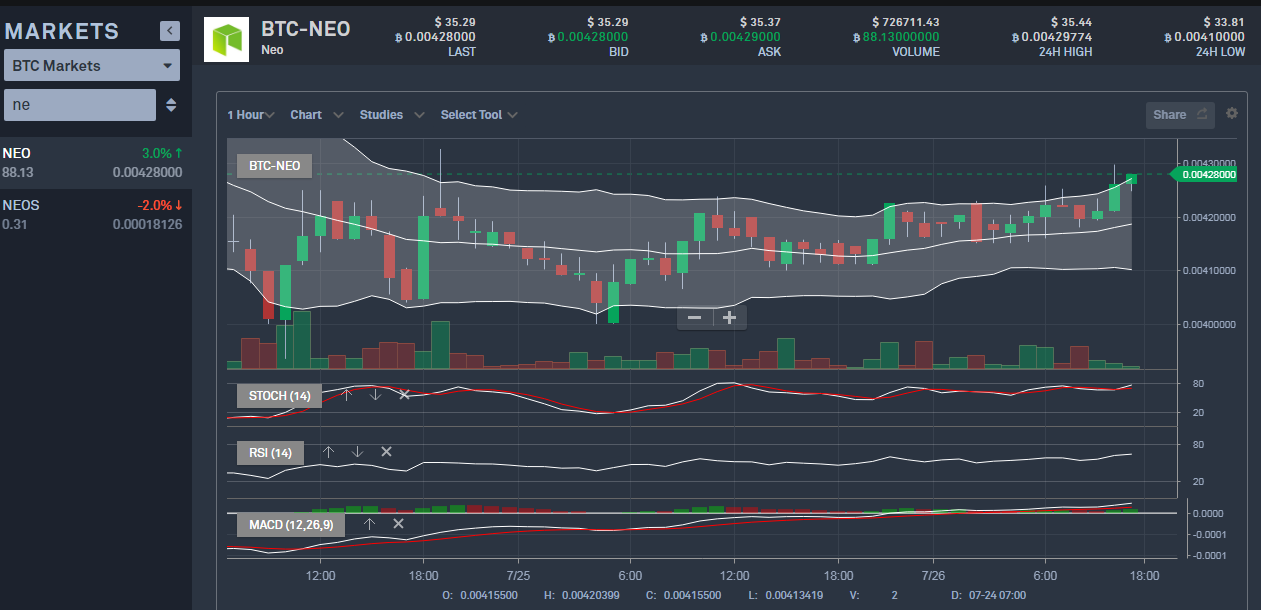Click the Share button
The height and width of the screenshot is (610, 1261).
(1181, 114)
